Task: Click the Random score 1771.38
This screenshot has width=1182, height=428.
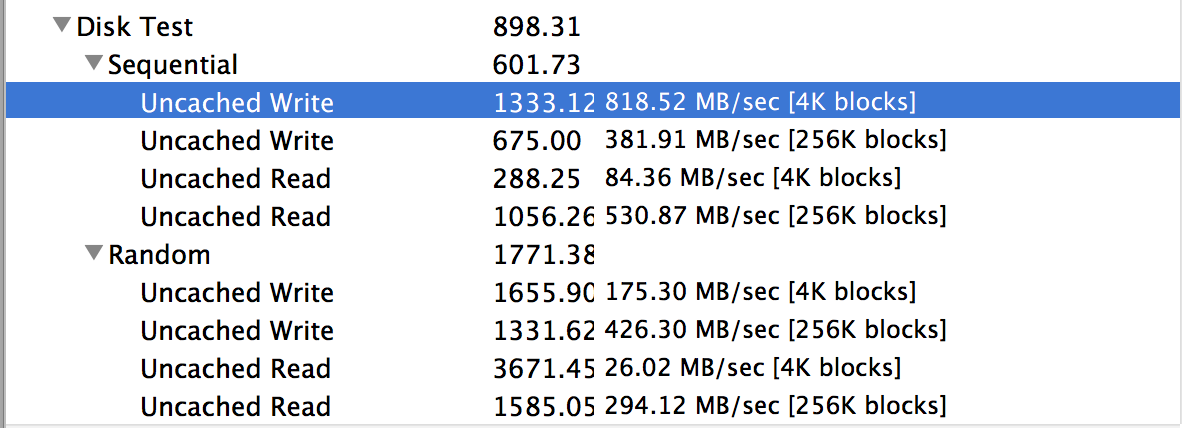Action: 544,255
